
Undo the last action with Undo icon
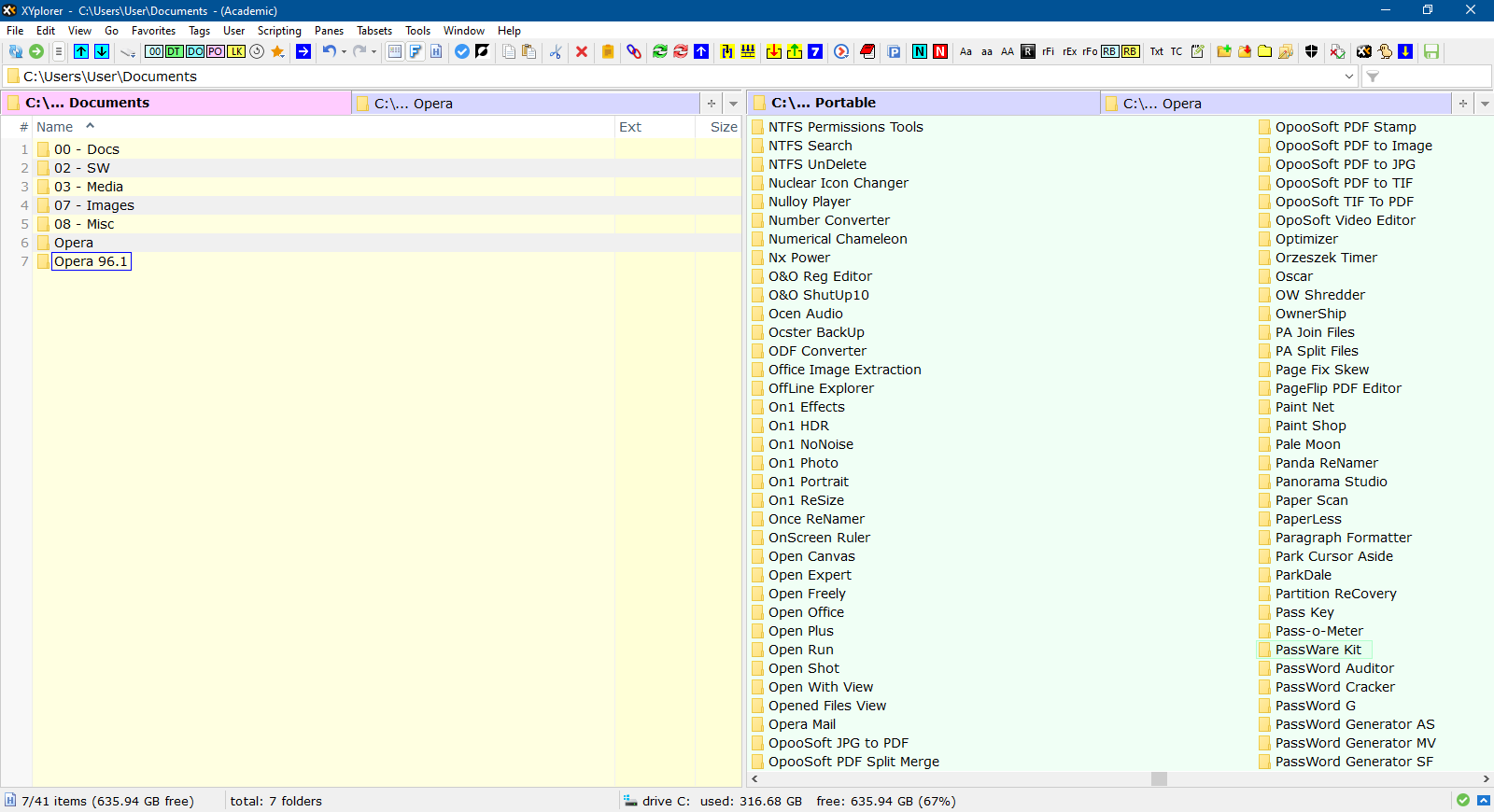(329, 51)
